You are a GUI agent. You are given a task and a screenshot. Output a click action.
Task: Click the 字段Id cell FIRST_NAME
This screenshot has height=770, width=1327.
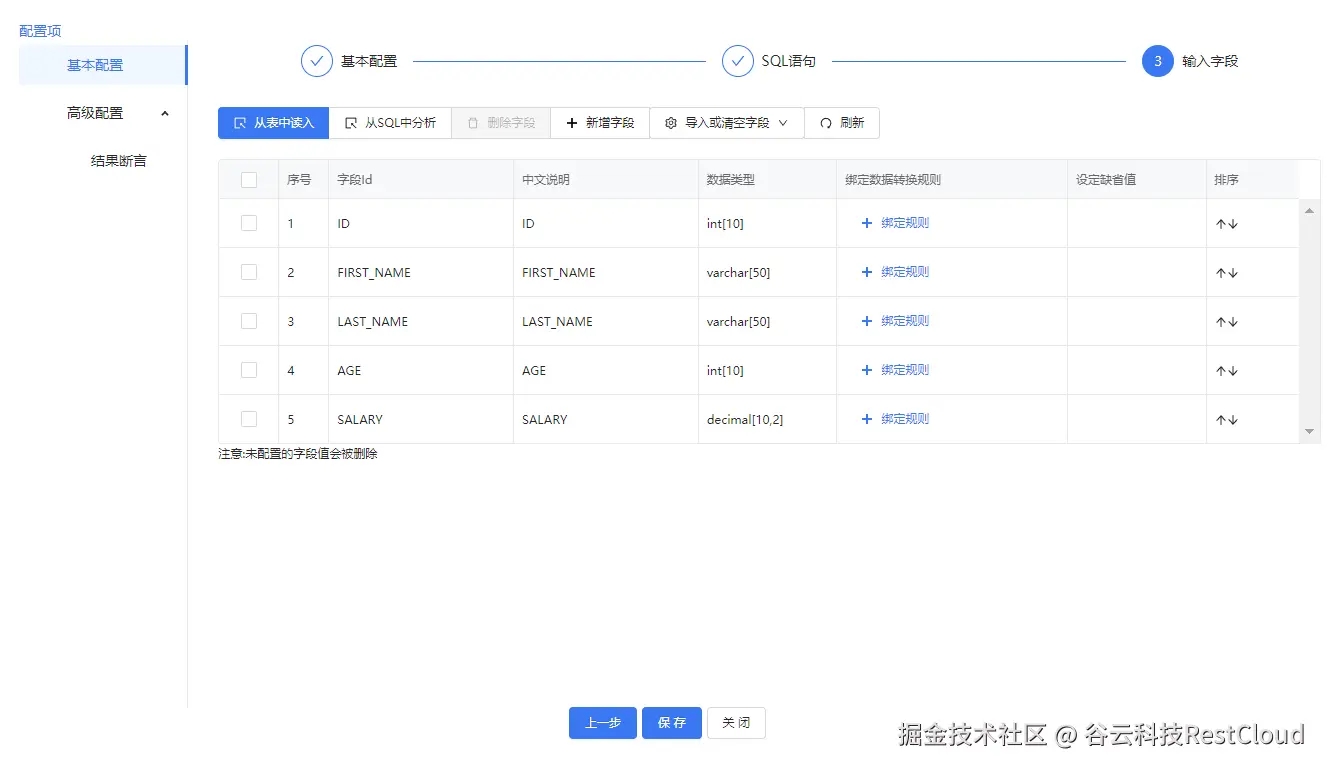click(421, 272)
